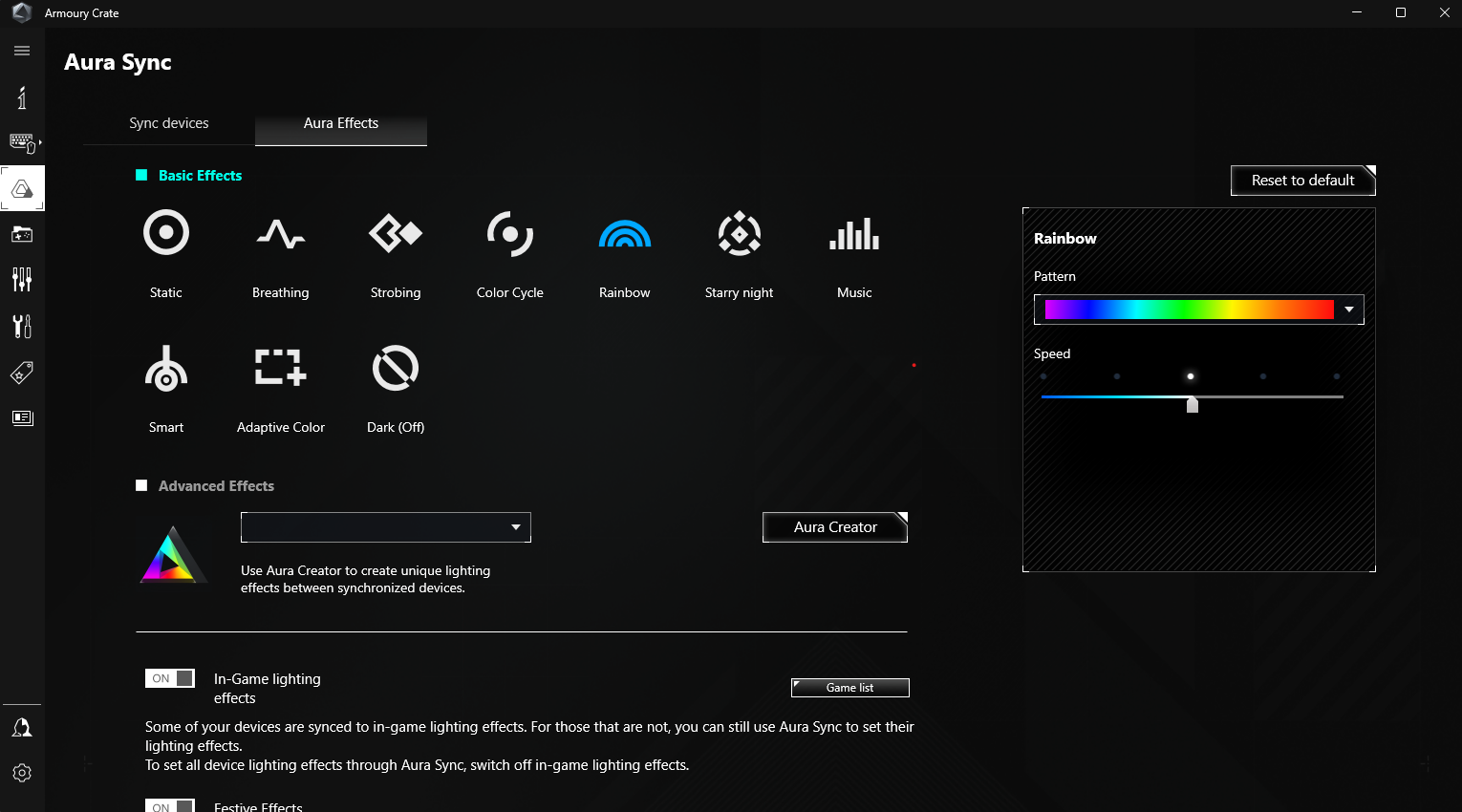This screenshot has height=812, width=1462.
Task: Set speed to the second dot
Action: click(x=1117, y=376)
